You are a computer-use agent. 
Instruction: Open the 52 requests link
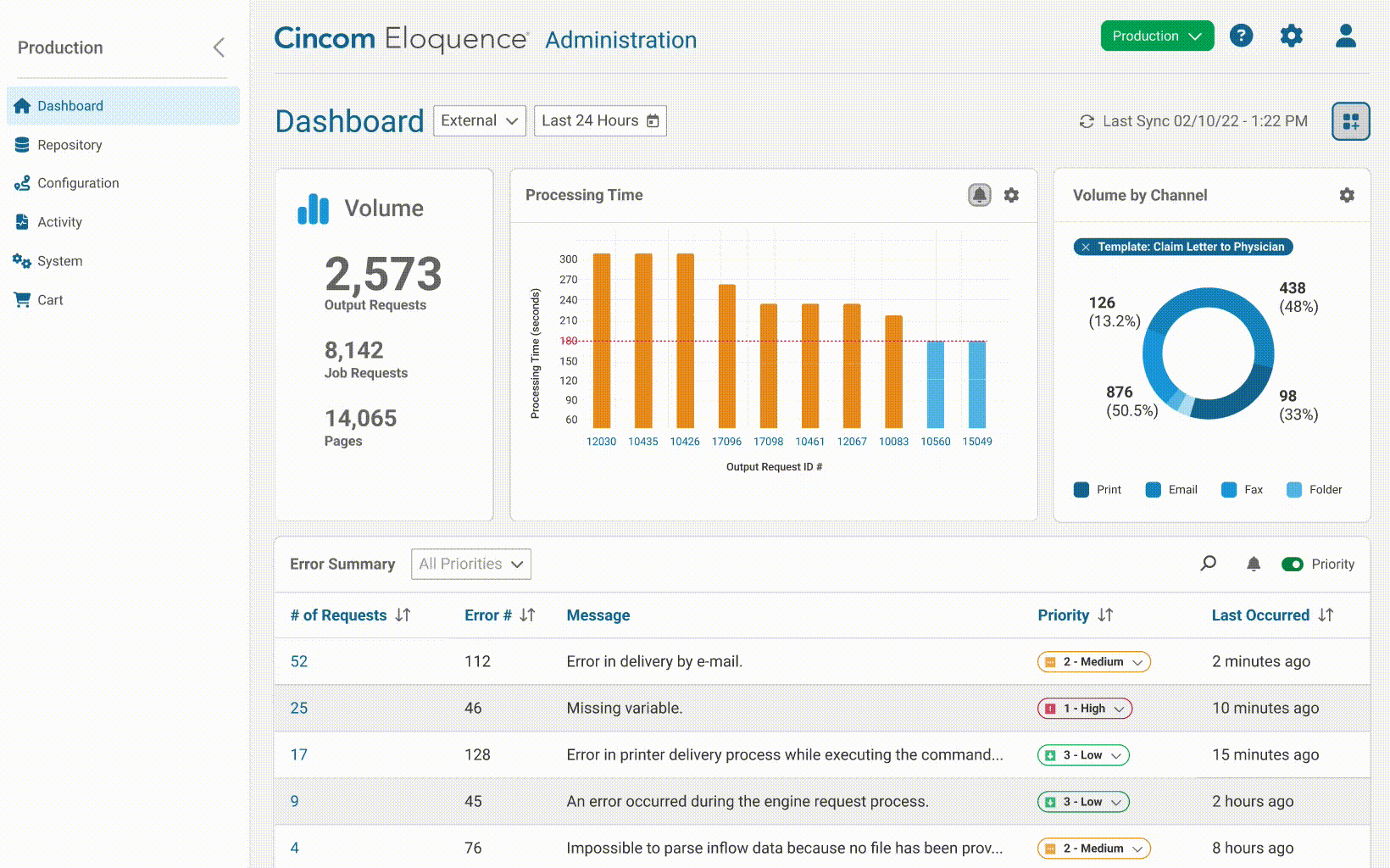point(299,661)
